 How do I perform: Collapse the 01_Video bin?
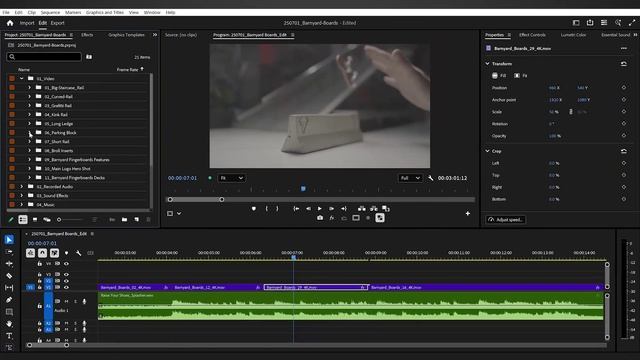coord(22,78)
